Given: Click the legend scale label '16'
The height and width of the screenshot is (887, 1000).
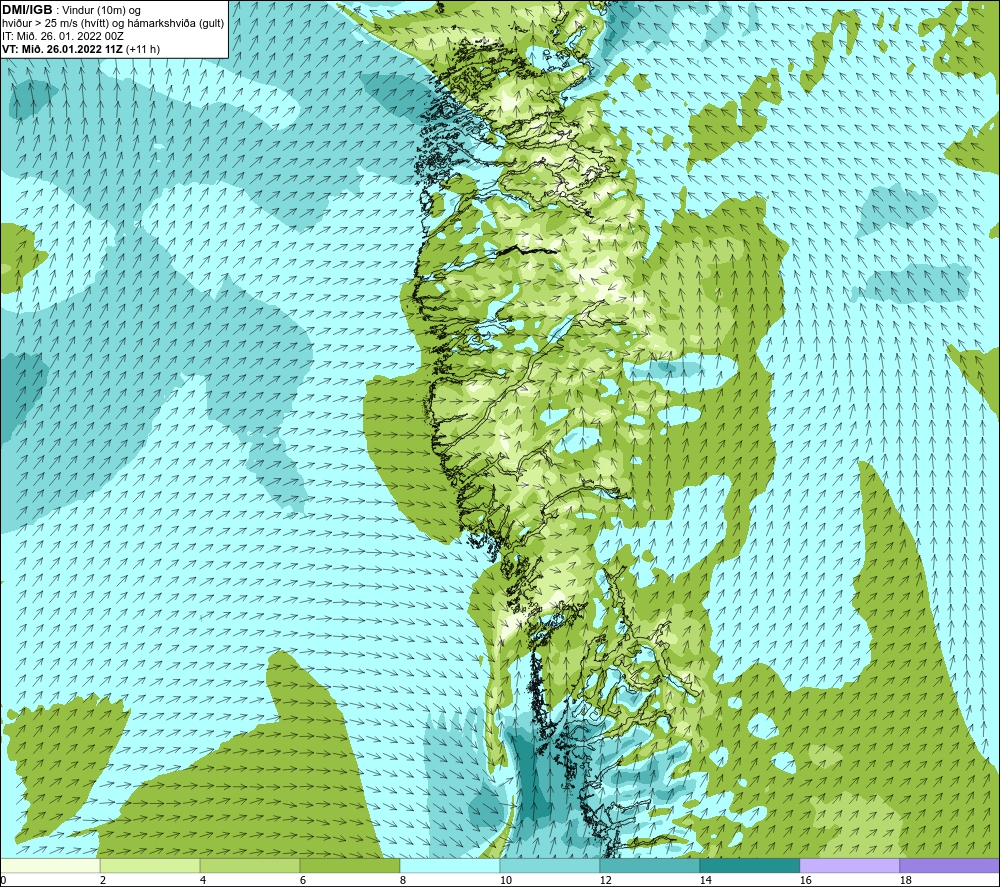Looking at the screenshot, I should pyautogui.click(x=805, y=880).
